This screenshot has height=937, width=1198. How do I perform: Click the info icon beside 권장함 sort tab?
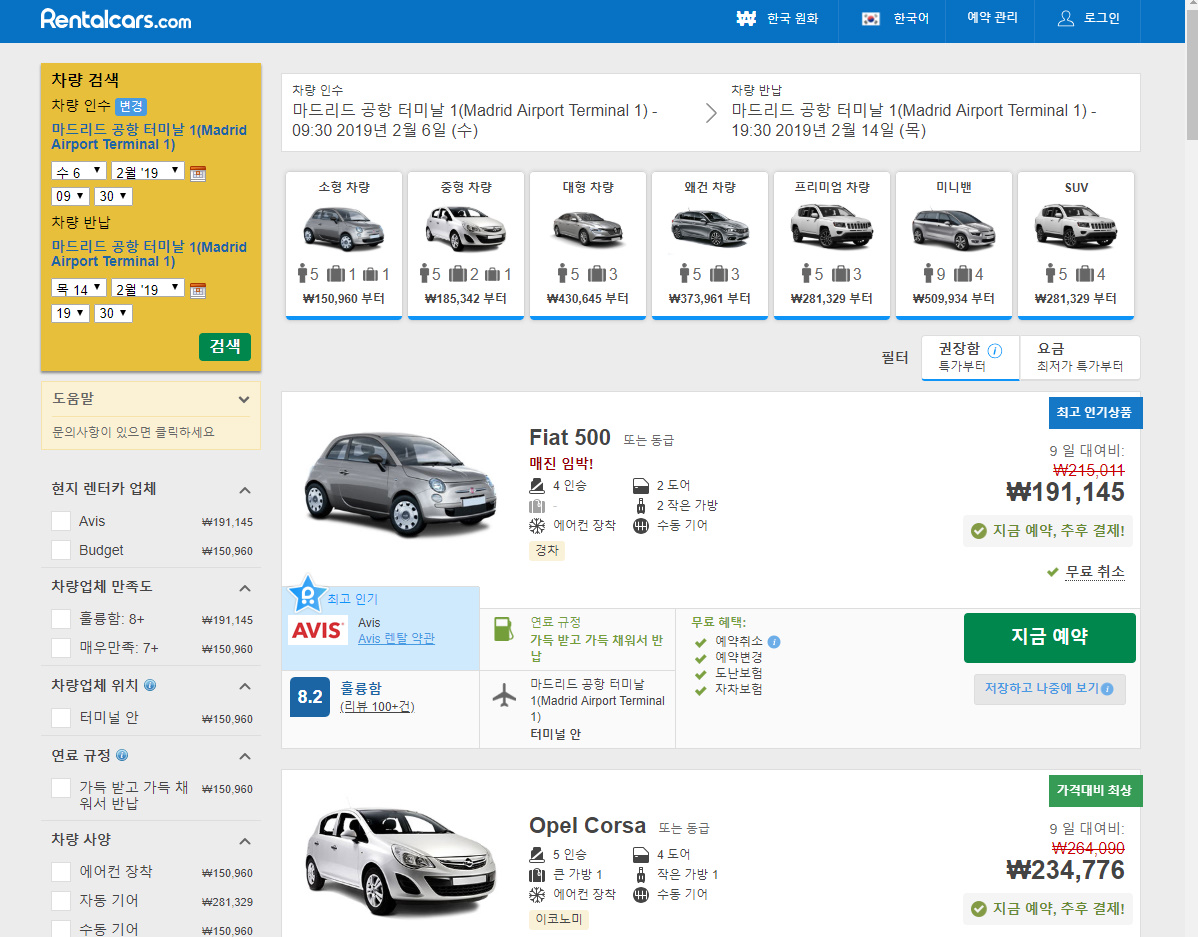coord(995,351)
